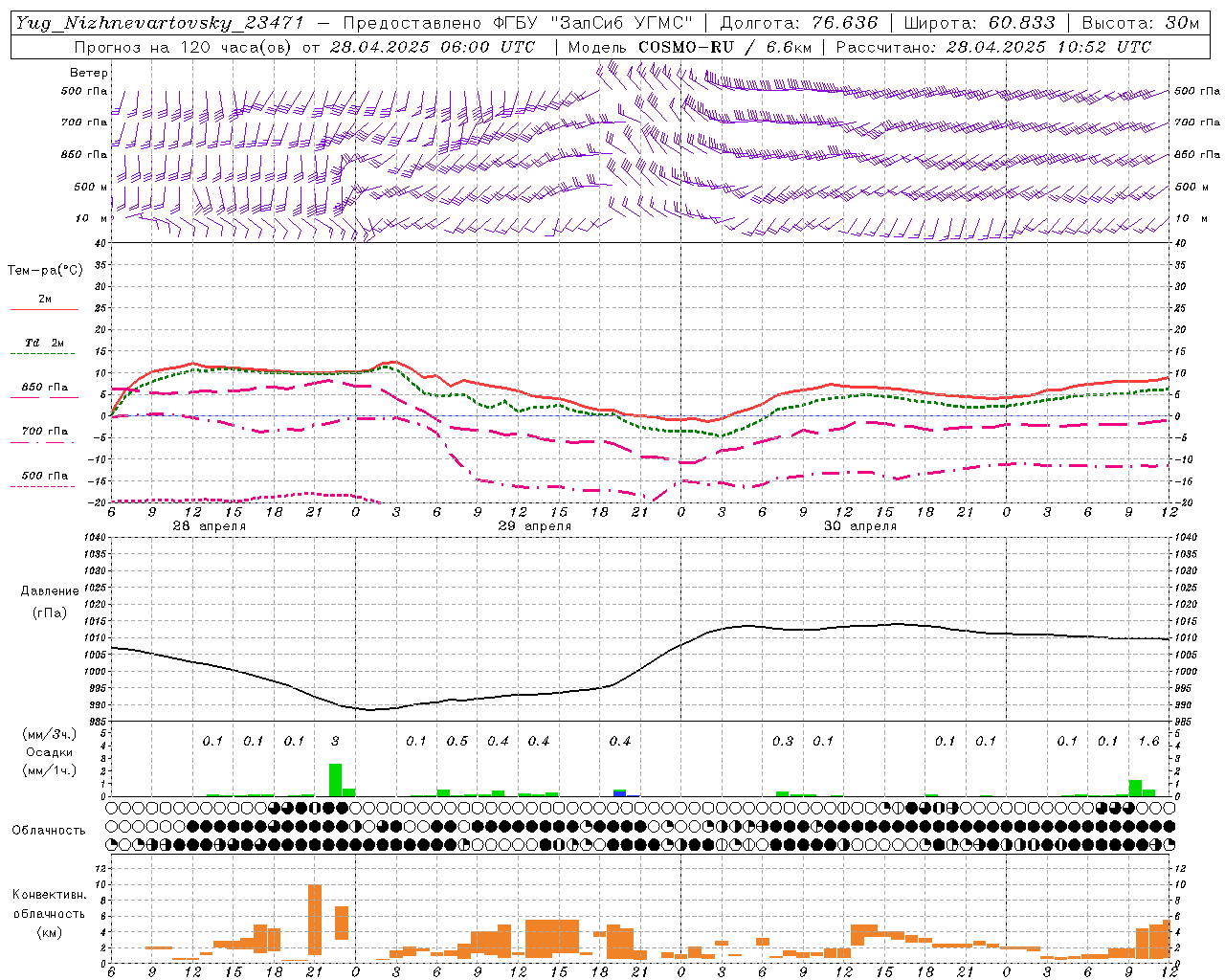Click the blue snow precipitation bar
This screenshot has height=980, width=1225.
click(620, 794)
